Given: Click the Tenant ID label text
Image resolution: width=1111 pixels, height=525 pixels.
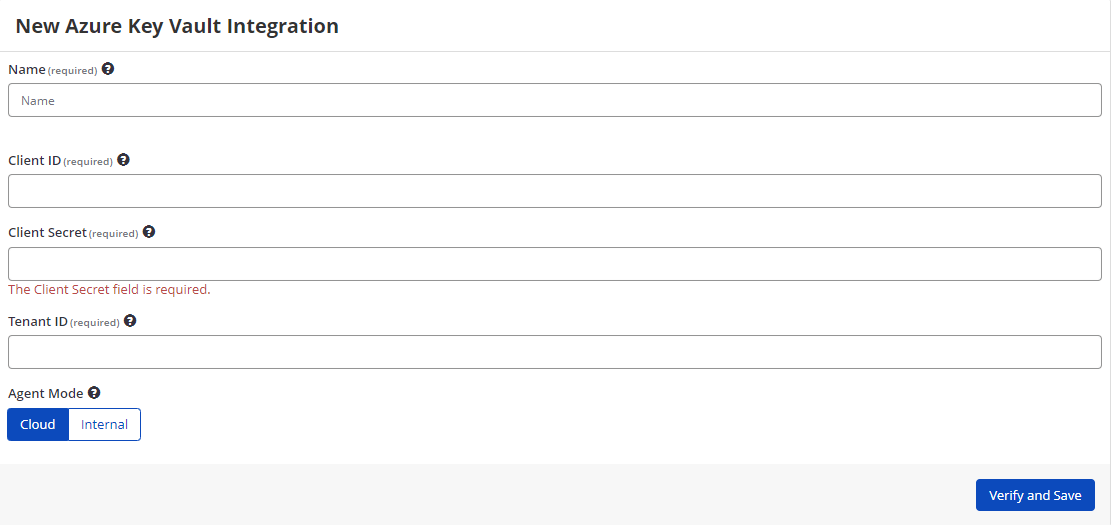Looking at the screenshot, I should click(x=38, y=322).
